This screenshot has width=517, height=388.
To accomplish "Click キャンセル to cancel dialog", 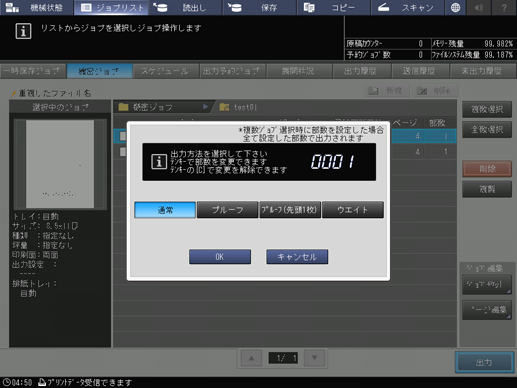I will point(297,257).
